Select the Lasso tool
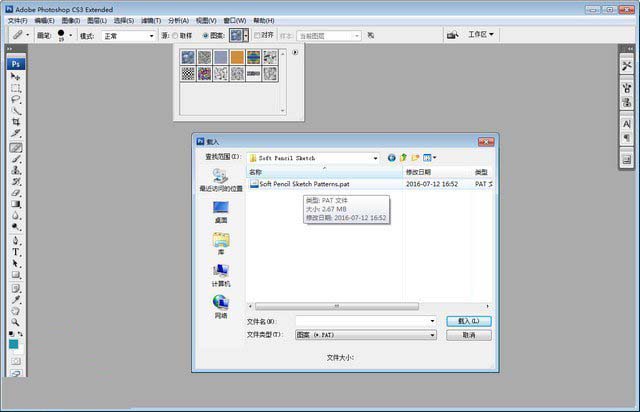This screenshot has height=412, width=640. 16,99
